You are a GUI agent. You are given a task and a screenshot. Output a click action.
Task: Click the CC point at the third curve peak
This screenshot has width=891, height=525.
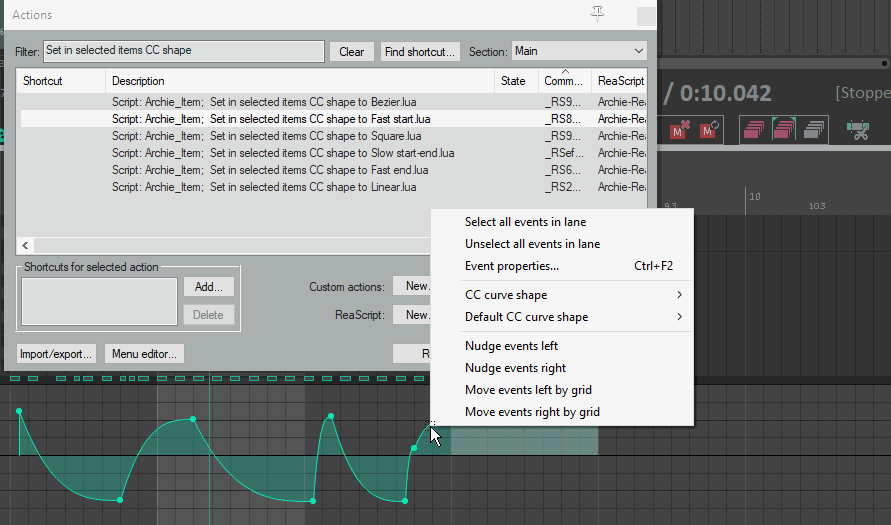[x=331, y=416]
